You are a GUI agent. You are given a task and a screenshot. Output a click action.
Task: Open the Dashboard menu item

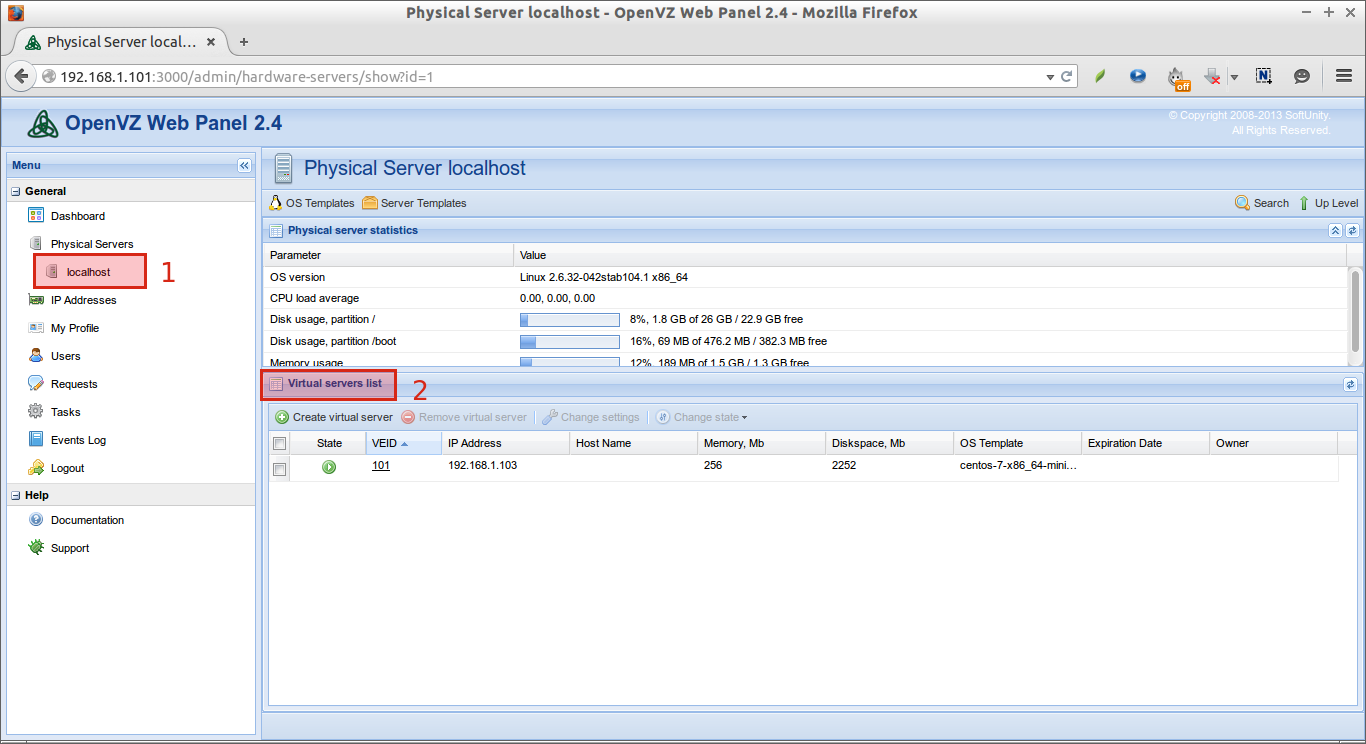point(77,216)
